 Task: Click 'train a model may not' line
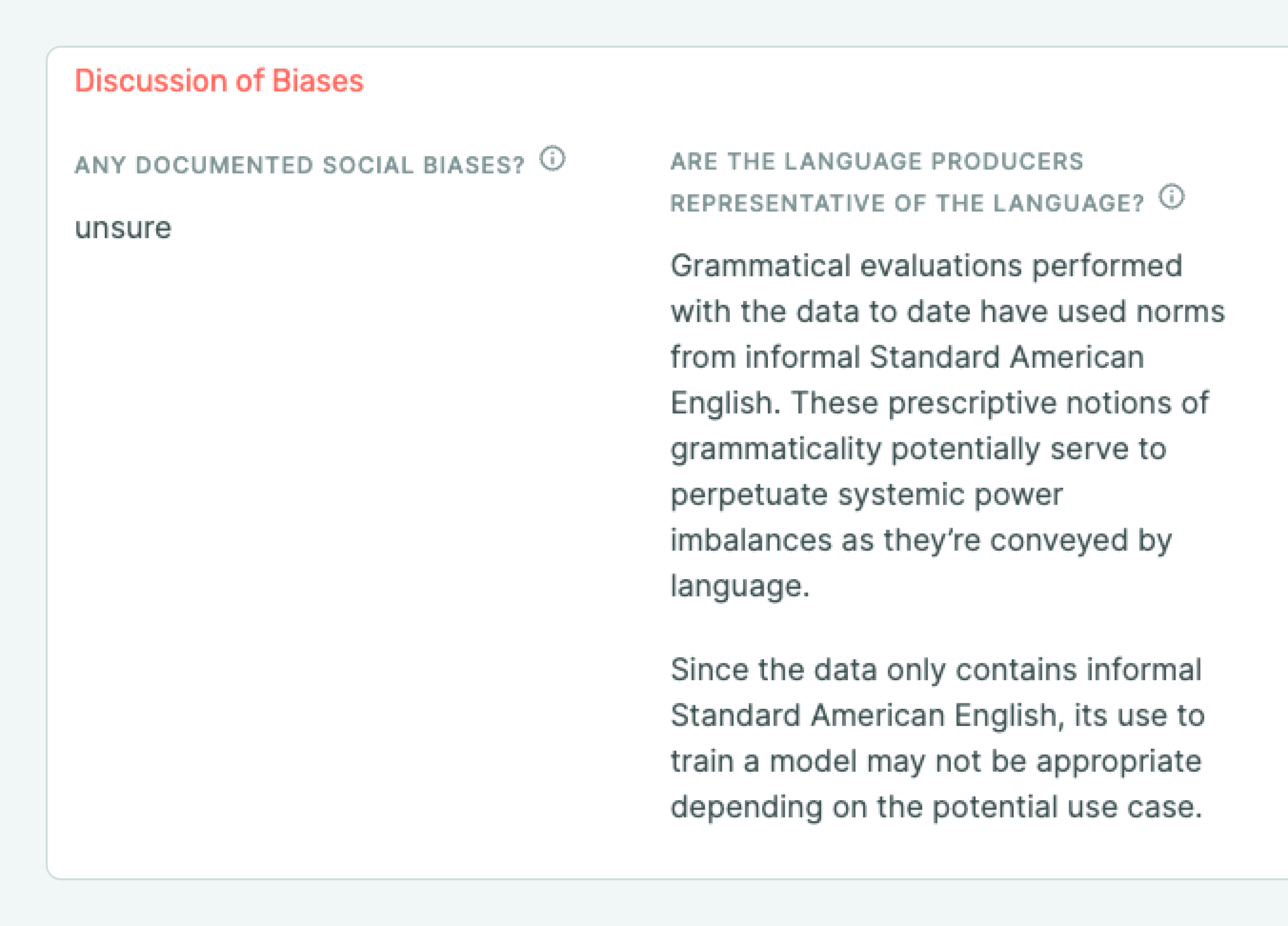pos(936,761)
